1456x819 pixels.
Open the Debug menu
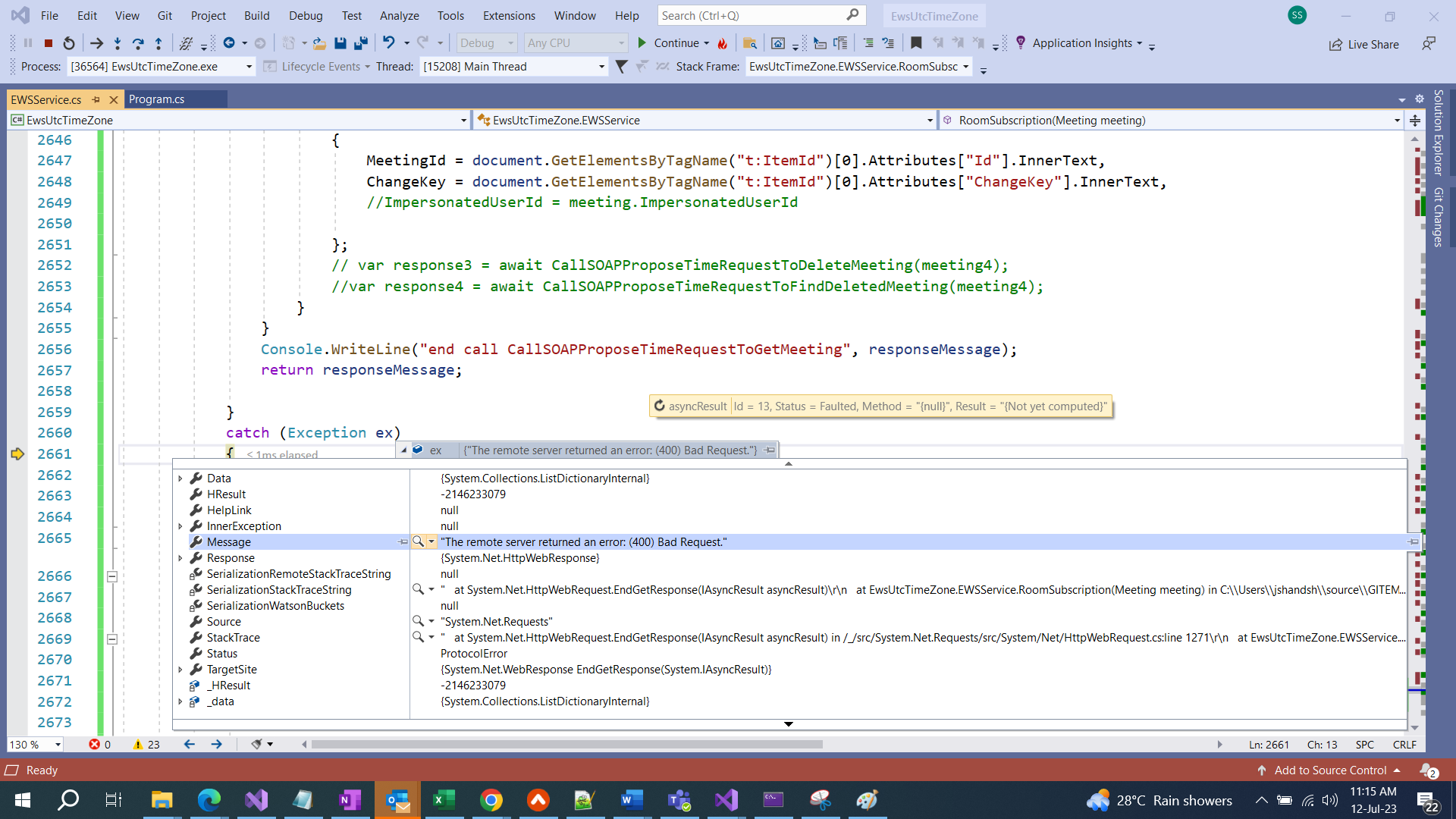(305, 15)
